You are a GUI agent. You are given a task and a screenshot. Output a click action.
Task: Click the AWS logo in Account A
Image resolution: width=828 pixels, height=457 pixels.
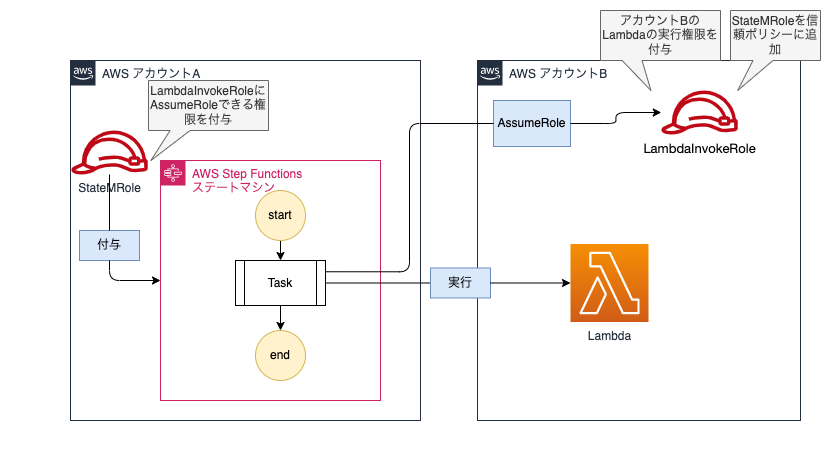point(83,73)
